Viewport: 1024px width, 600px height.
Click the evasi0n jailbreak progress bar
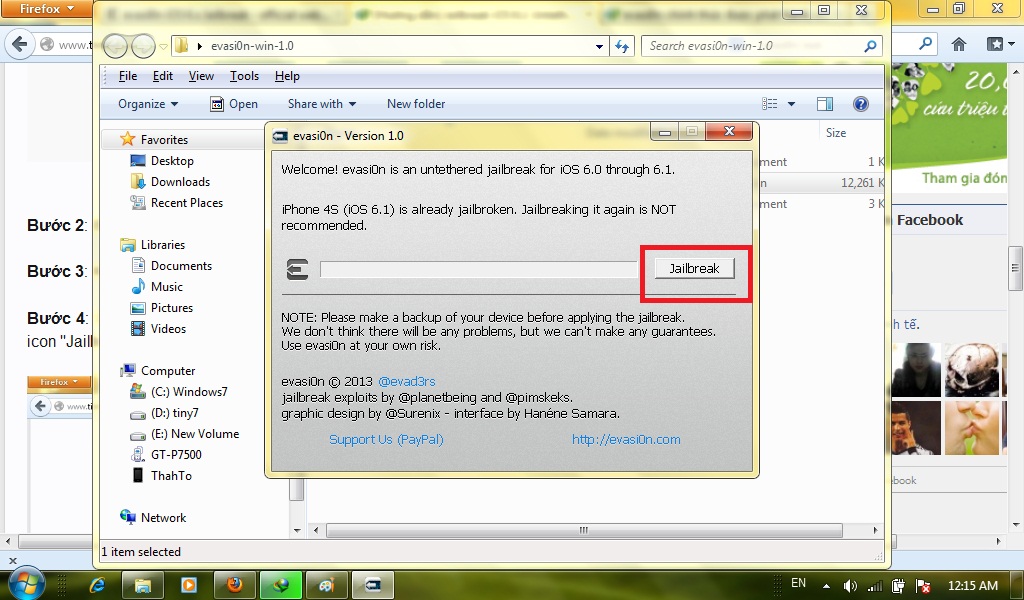click(x=479, y=269)
